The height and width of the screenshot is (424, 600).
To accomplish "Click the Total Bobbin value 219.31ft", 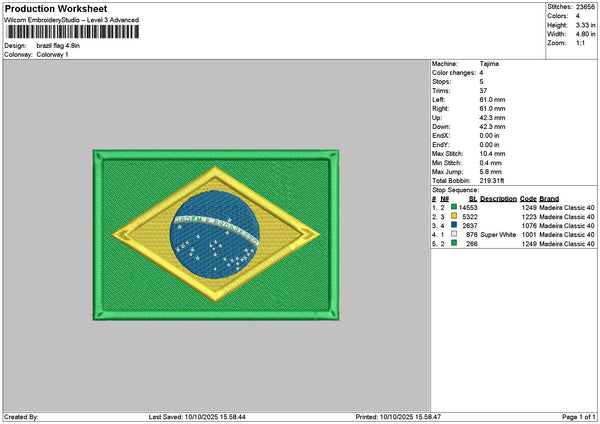I will point(491,181).
